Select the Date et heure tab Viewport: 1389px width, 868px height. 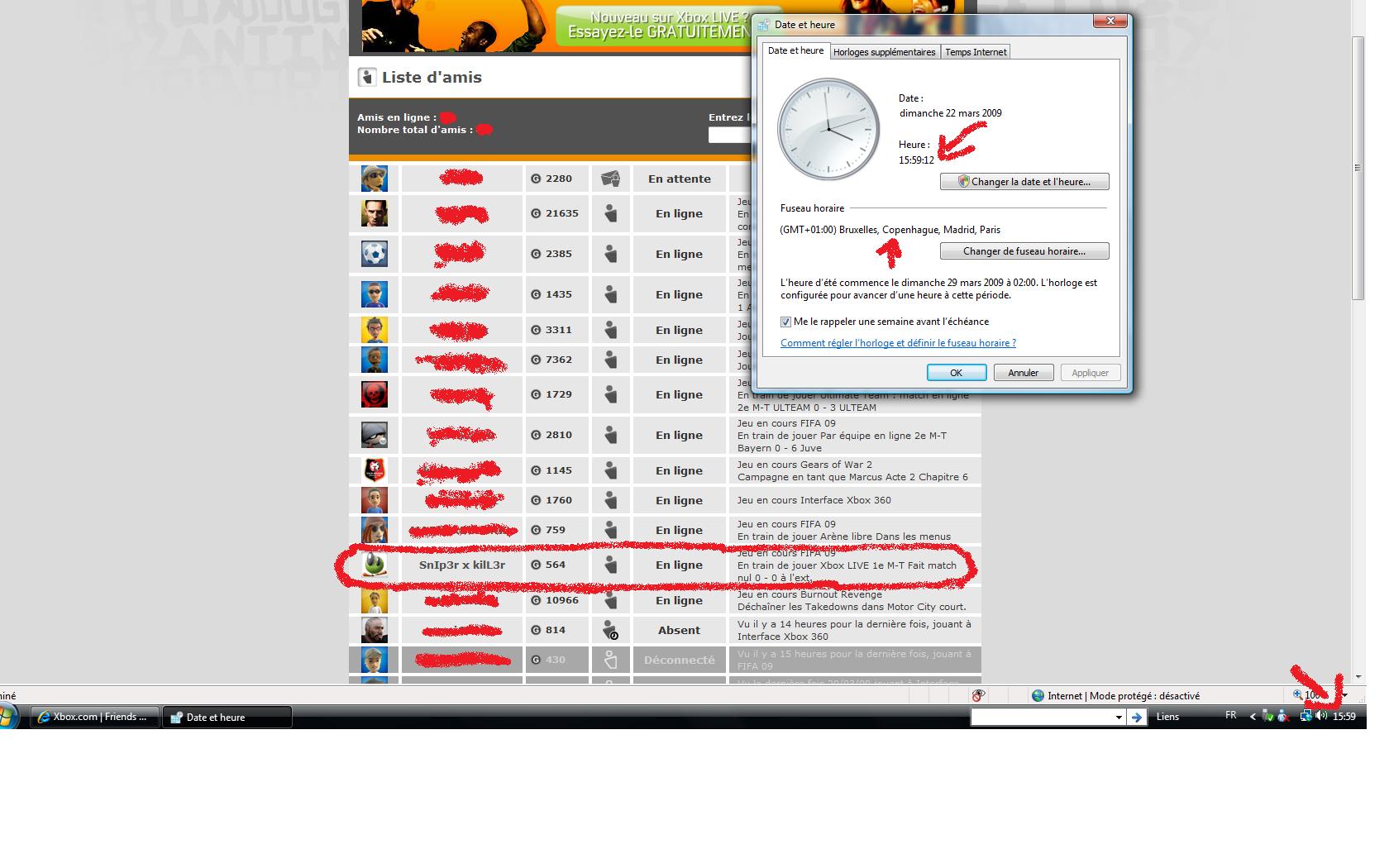pyautogui.click(x=795, y=50)
